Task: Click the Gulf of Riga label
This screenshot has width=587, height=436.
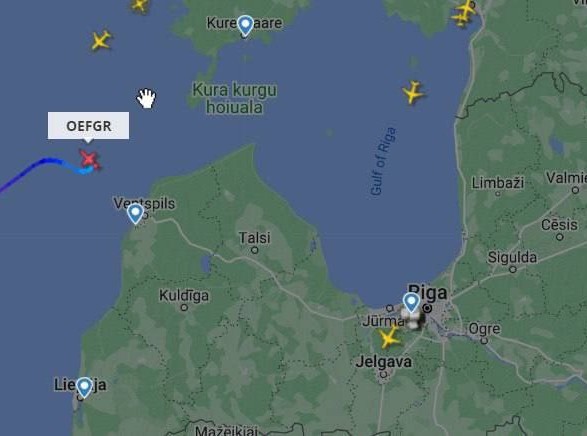Action: 383,161
